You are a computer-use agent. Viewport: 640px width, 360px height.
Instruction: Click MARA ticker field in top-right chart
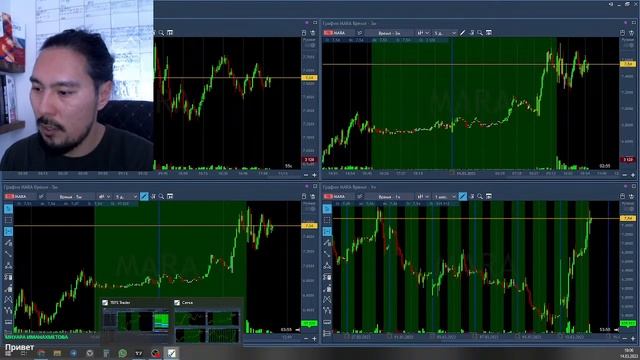click(340, 33)
